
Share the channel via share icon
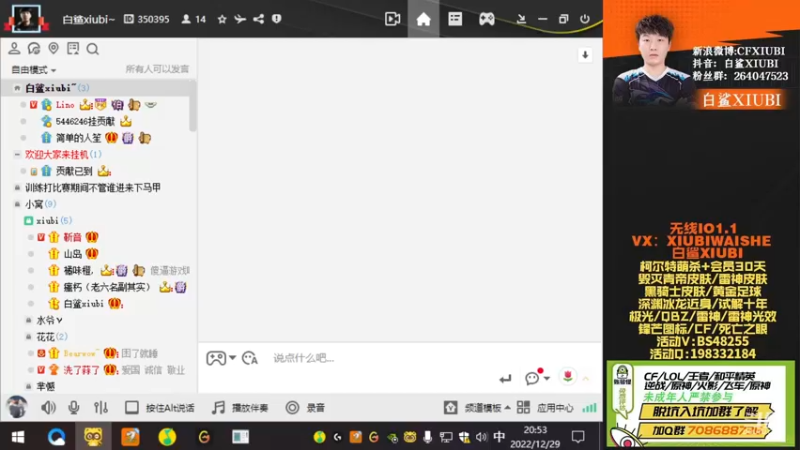259,19
